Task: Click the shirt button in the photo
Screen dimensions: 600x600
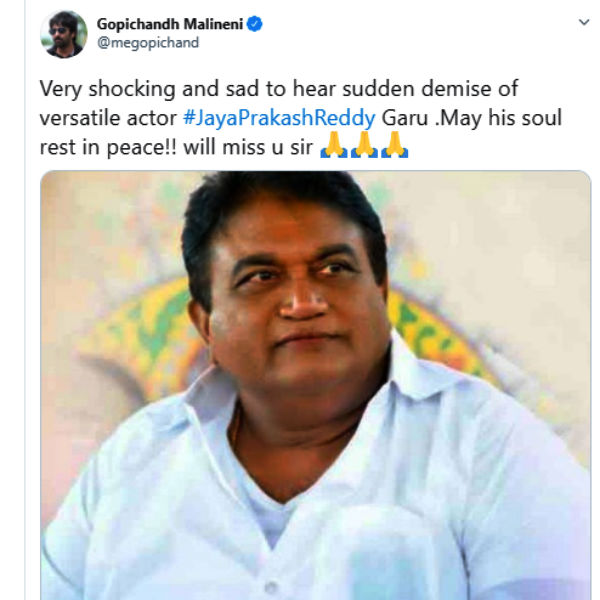Action: click(271, 587)
